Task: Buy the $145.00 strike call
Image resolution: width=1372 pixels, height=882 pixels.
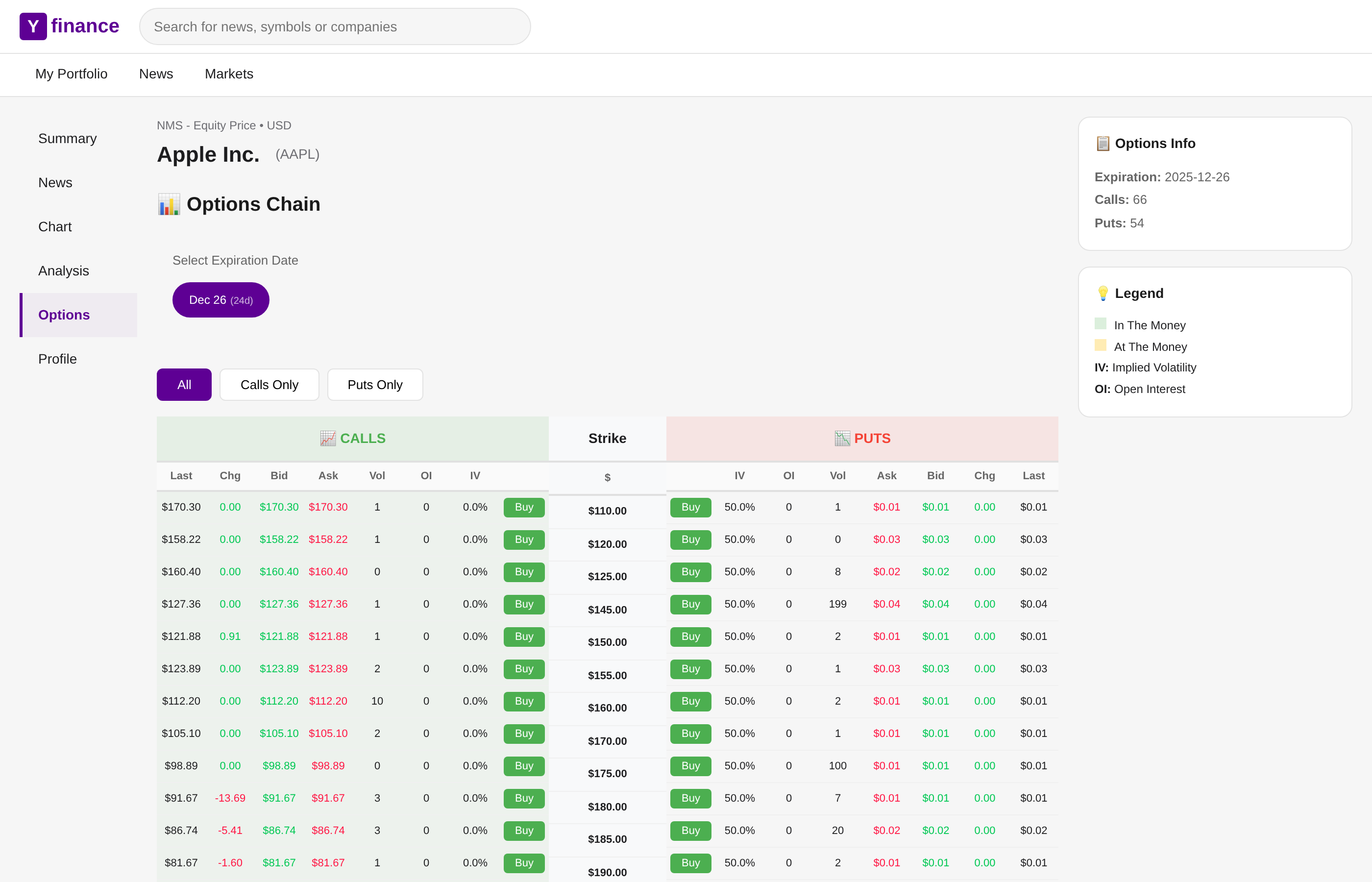Action: click(524, 604)
